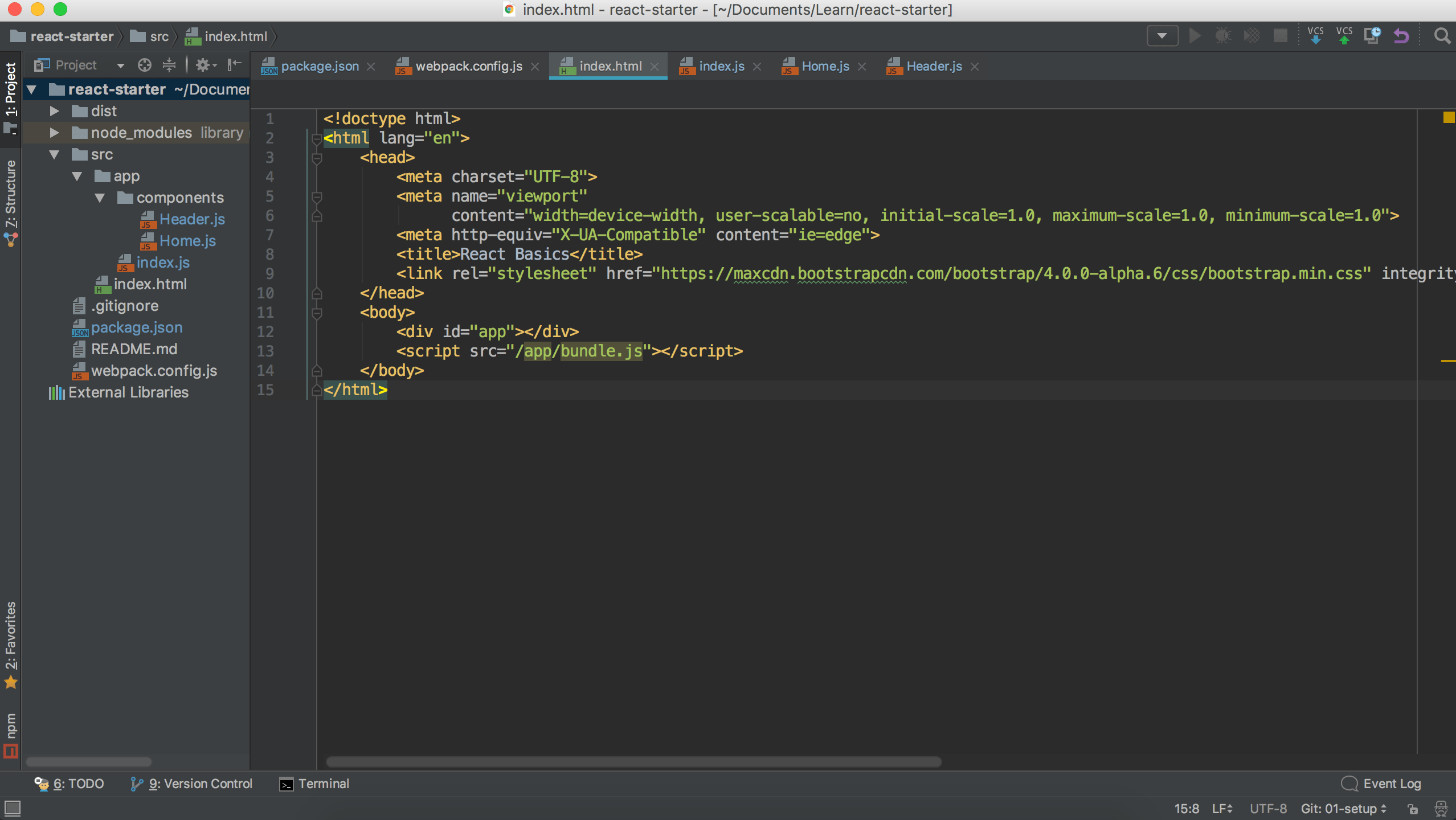Expand the dist folder
Image resolution: width=1456 pixels, height=820 pixels.
pos(55,111)
